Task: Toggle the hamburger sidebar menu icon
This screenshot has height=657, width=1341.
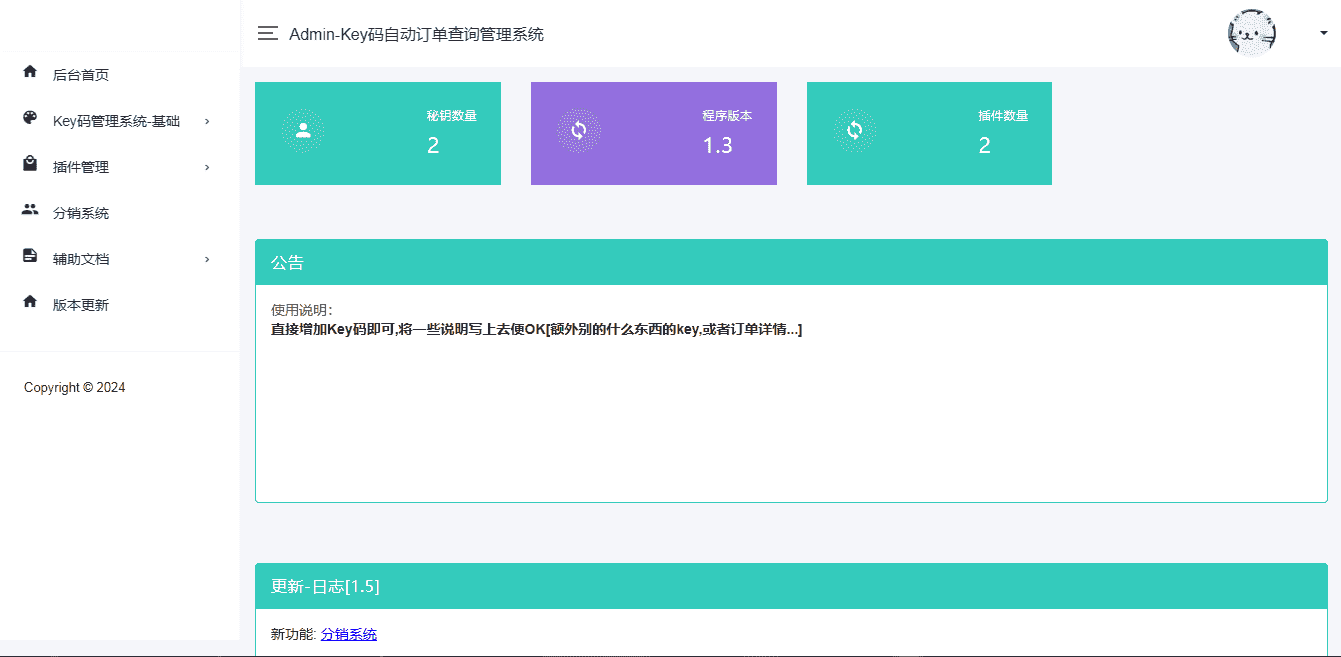Action: point(267,34)
